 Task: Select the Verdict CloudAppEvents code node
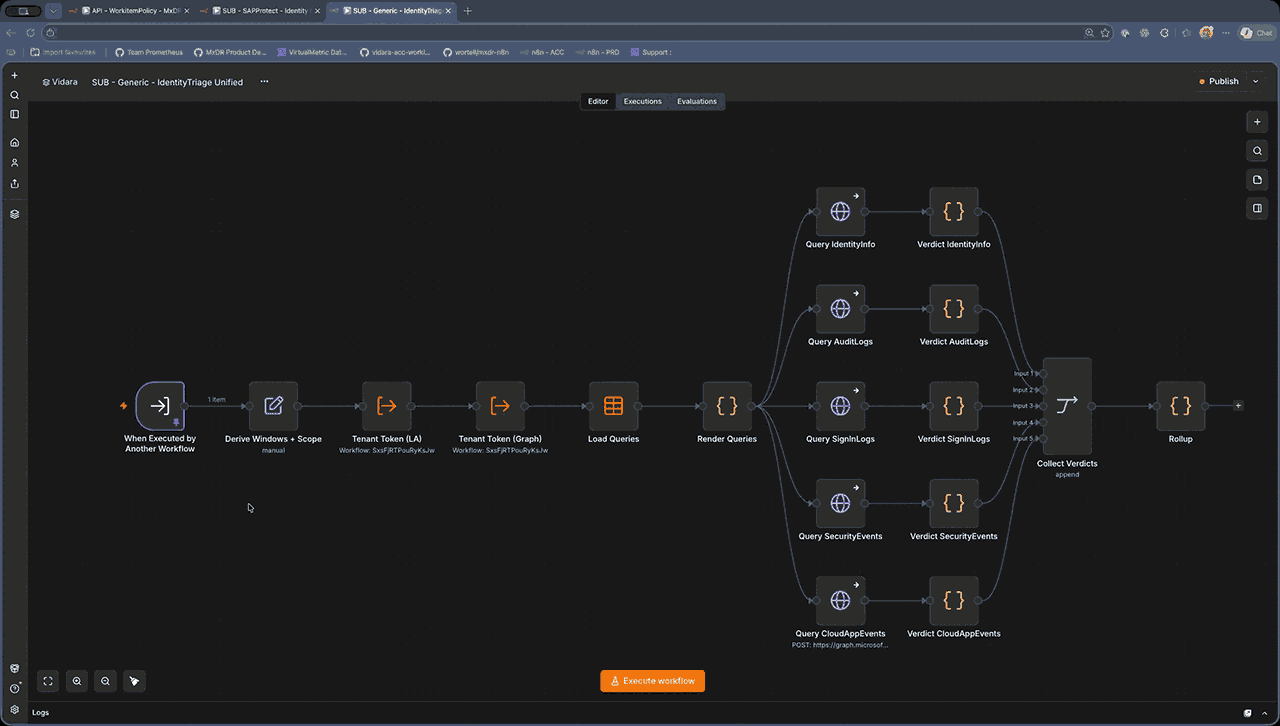[954, 600]
